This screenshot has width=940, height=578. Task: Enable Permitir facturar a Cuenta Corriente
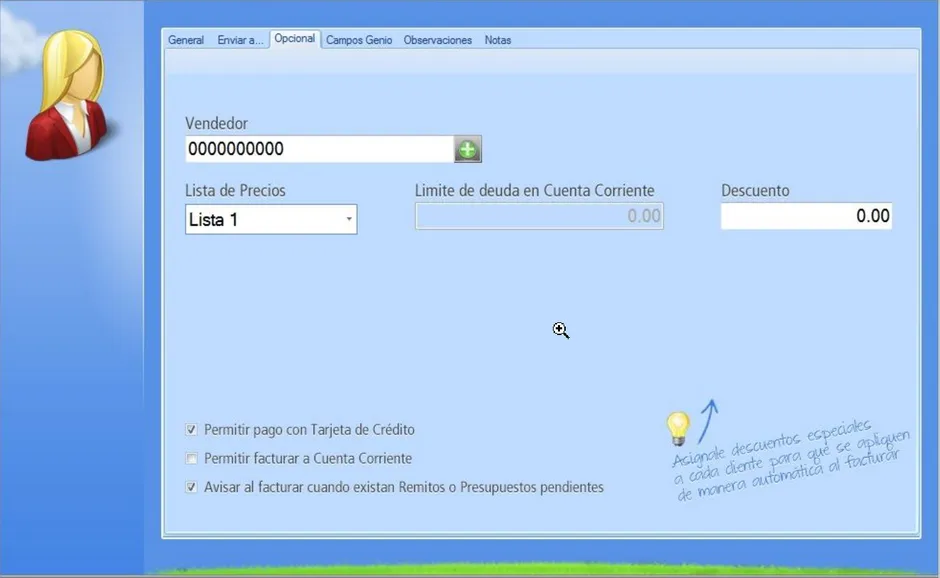191,459
